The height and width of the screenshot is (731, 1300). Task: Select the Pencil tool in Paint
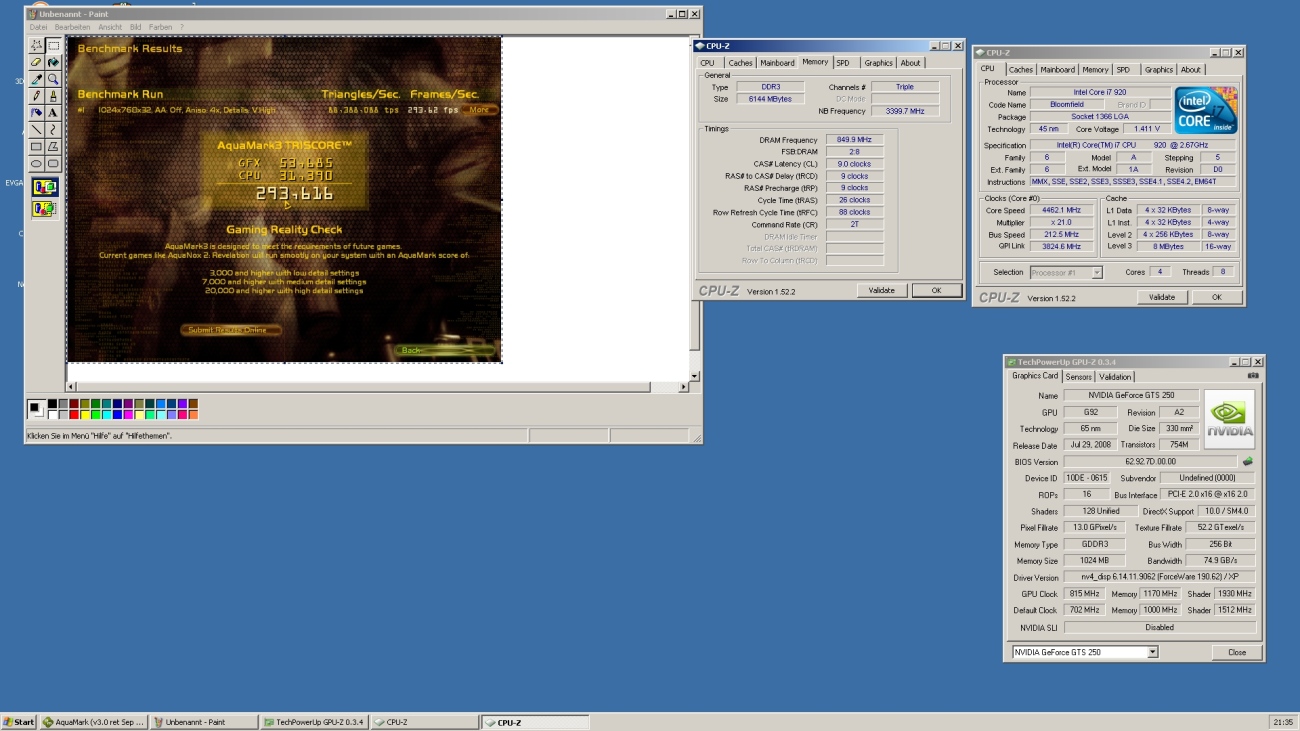pos(37,96)
